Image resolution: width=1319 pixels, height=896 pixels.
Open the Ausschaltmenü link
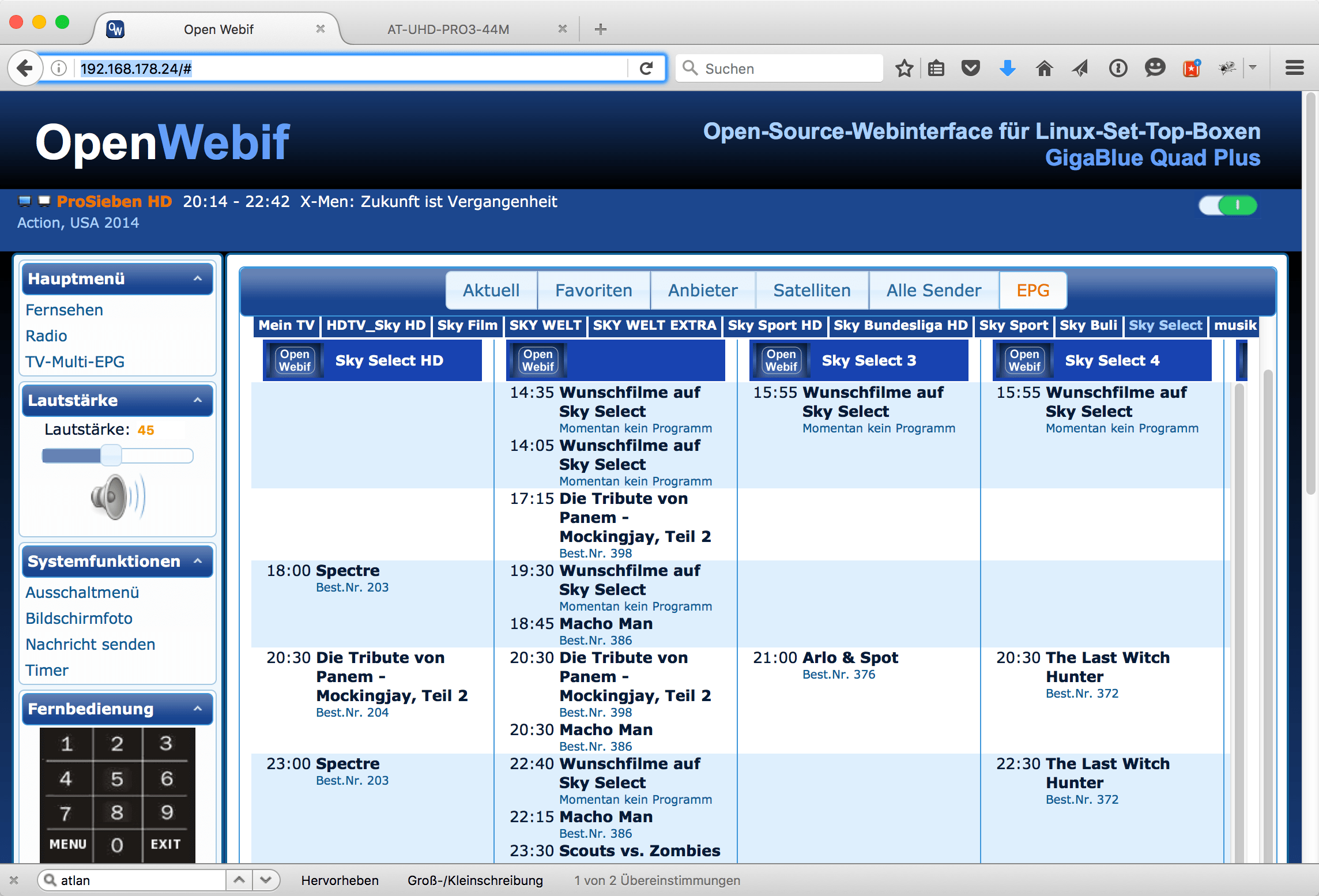pyautogui.click(x=82, y=593)
